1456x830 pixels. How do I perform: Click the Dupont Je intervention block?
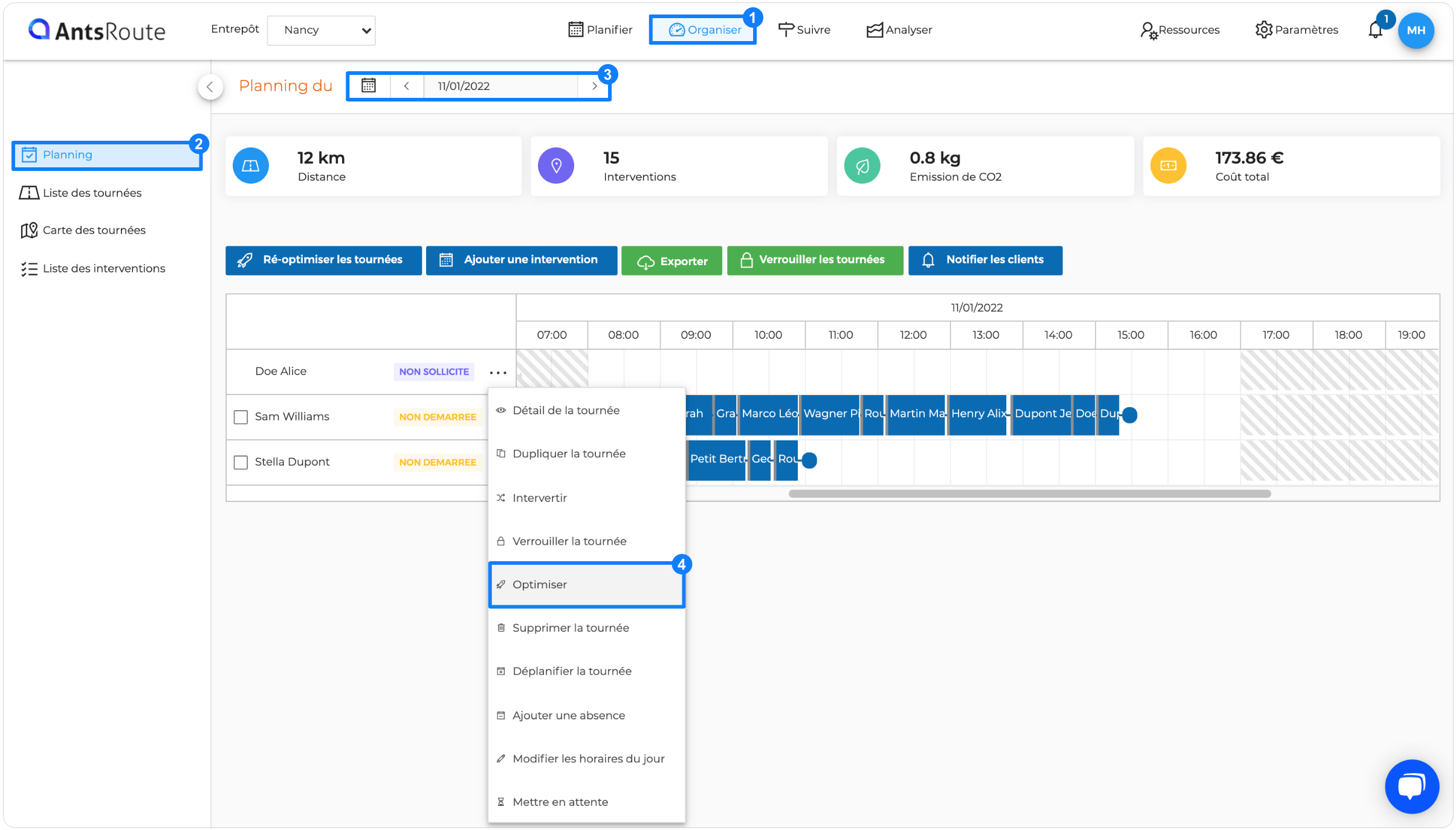point(1042,414)
